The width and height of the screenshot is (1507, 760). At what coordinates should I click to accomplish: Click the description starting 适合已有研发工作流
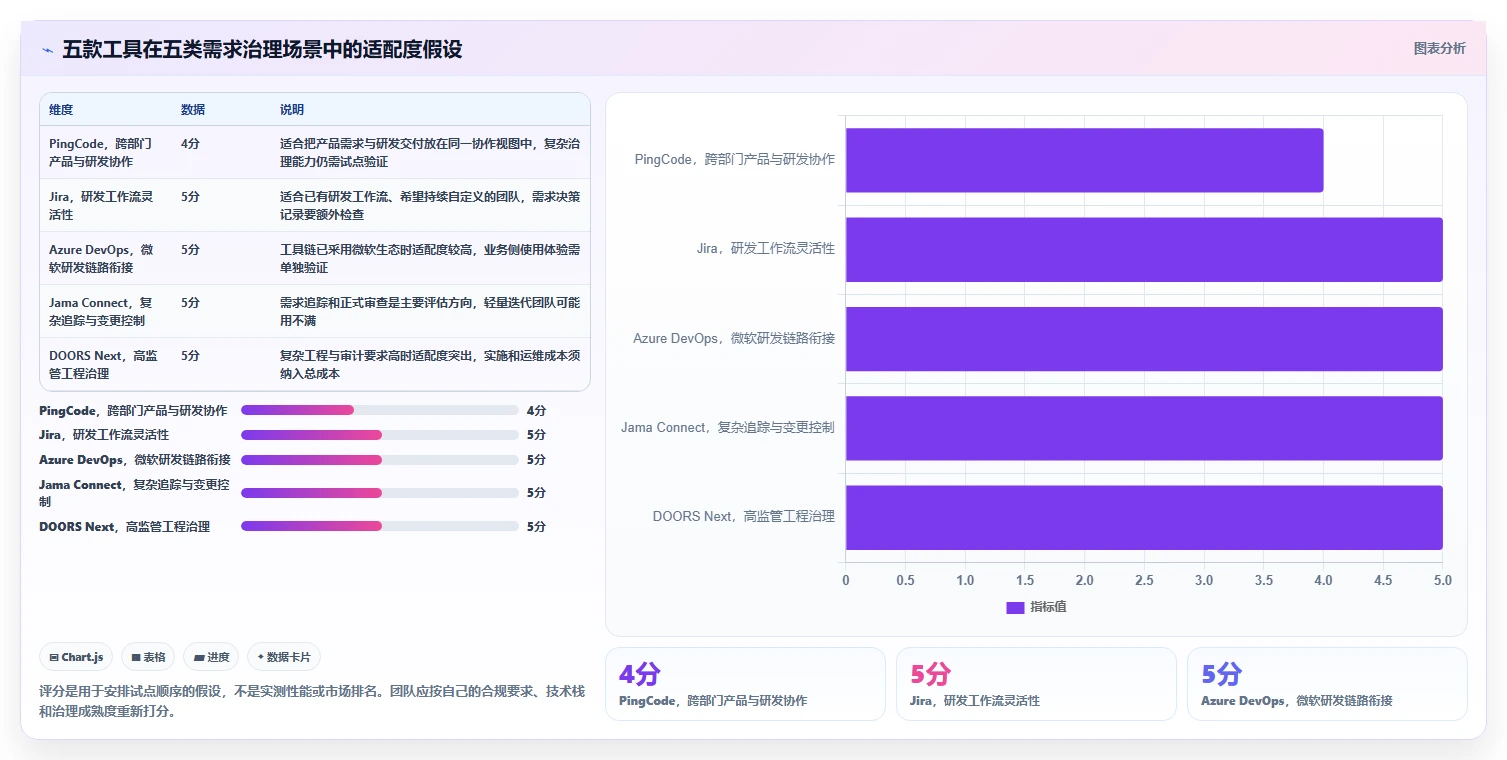pos(430,205)
